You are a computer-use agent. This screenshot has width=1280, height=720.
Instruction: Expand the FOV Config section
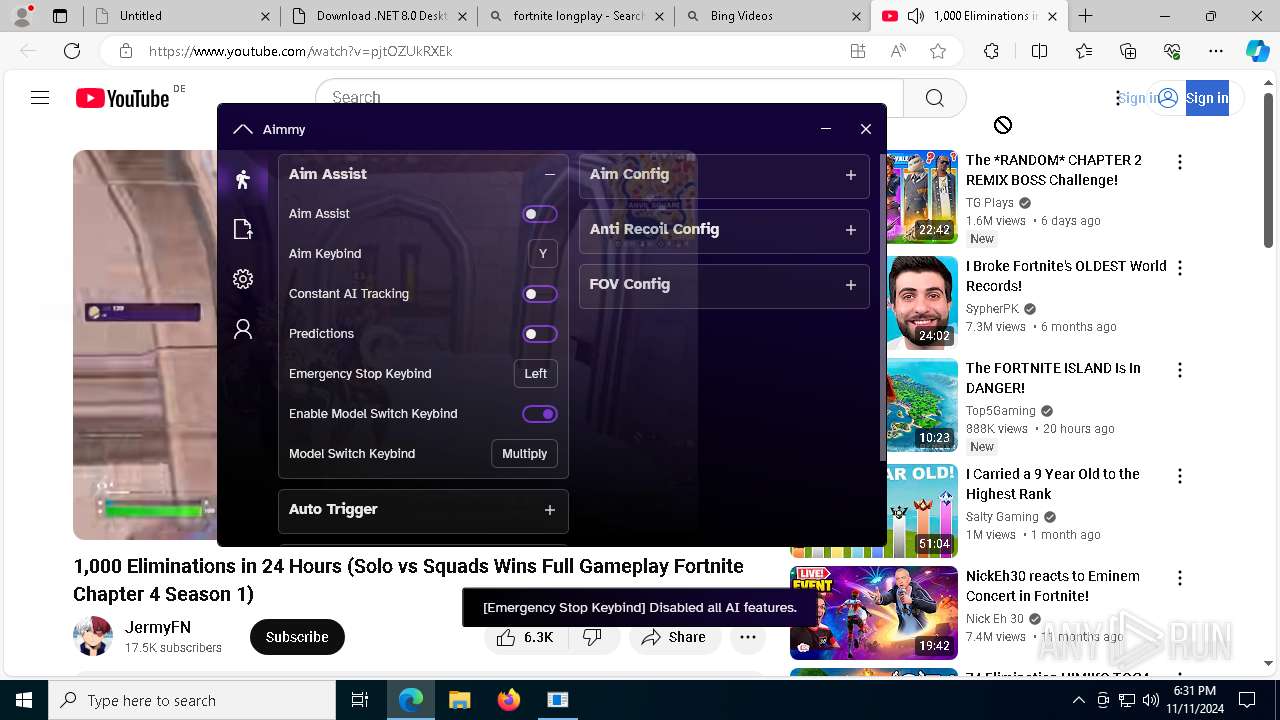point(851,285)
